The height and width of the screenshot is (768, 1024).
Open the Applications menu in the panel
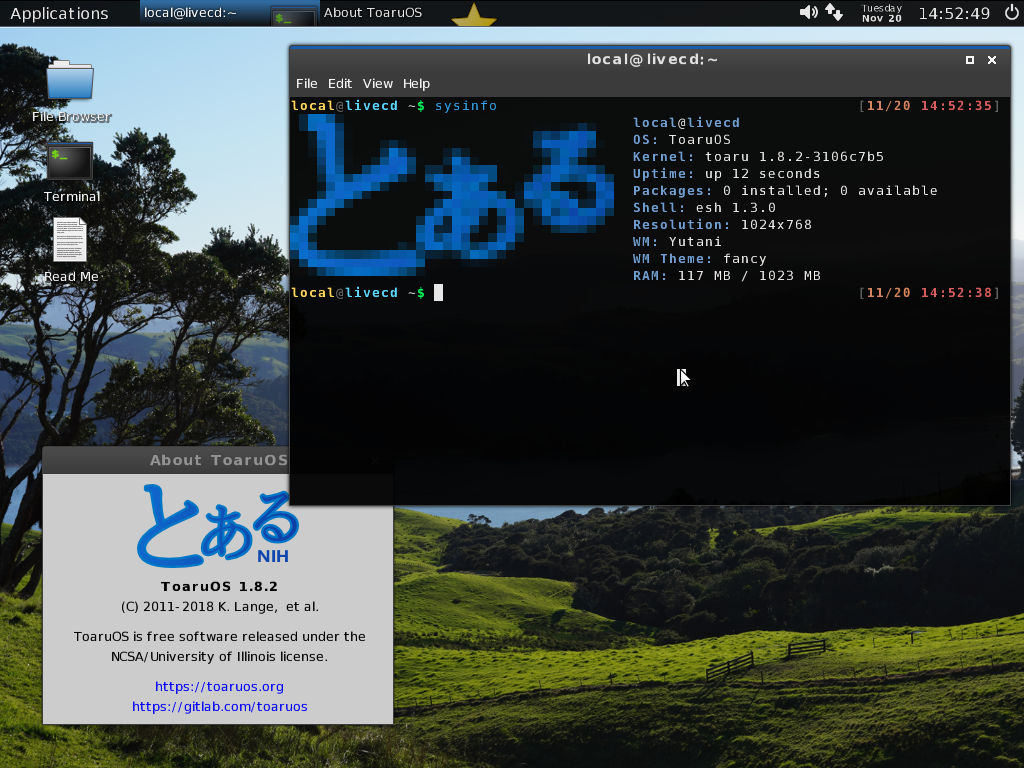pos(59,13)
